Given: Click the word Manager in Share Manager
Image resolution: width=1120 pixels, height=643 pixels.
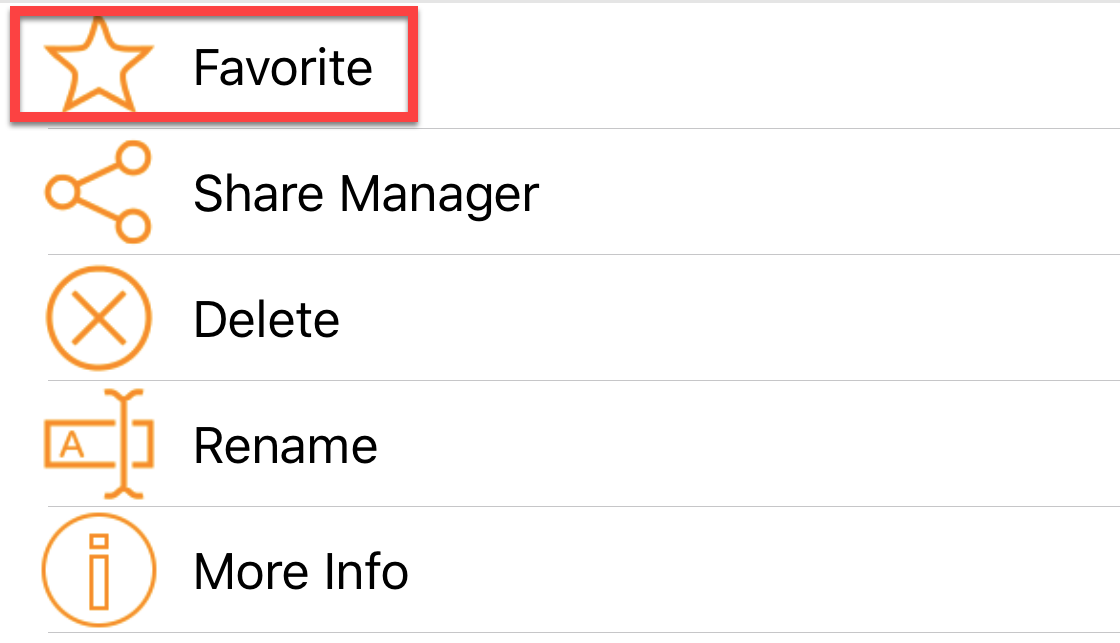Looking at the screenshot, I should pyautogui.click(x=439, y=194).
